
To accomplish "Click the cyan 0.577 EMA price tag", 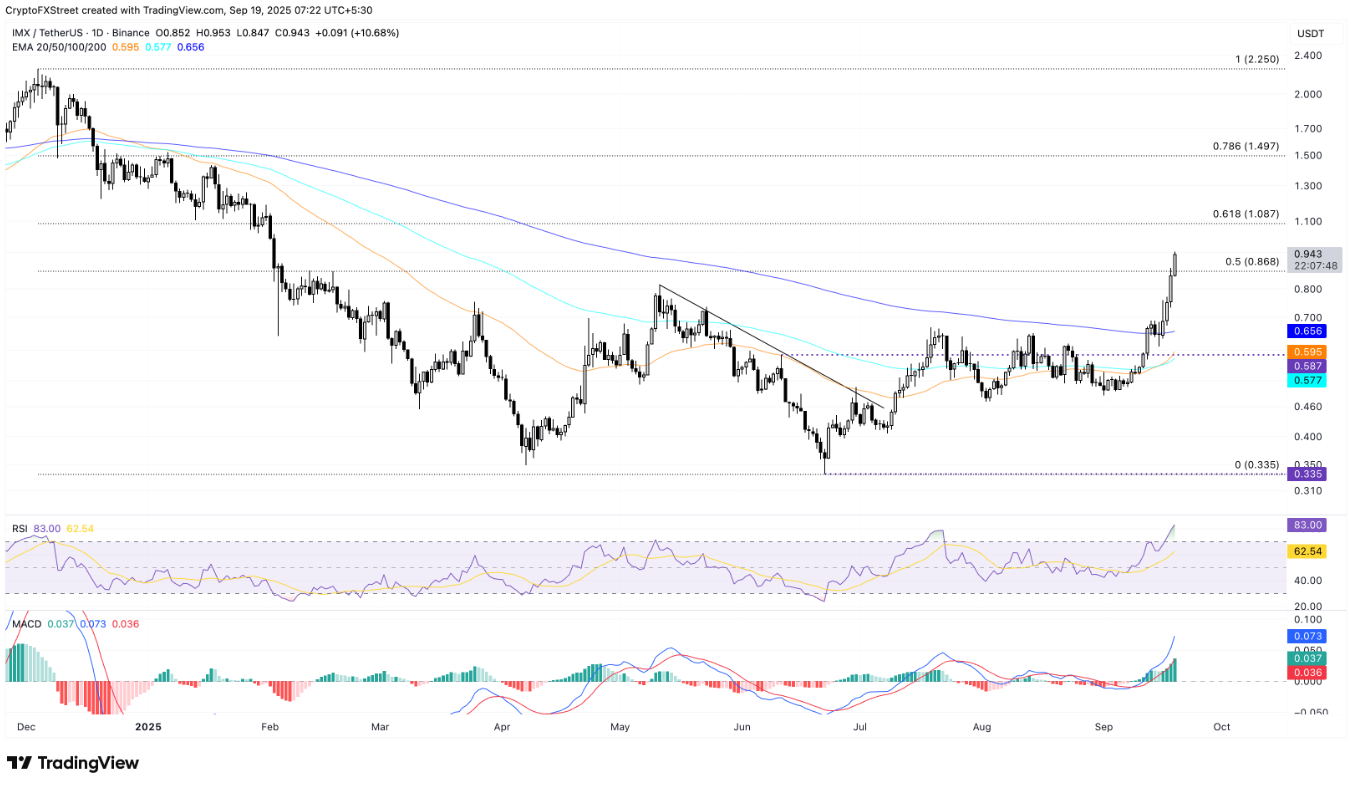I will point(1307,381).
